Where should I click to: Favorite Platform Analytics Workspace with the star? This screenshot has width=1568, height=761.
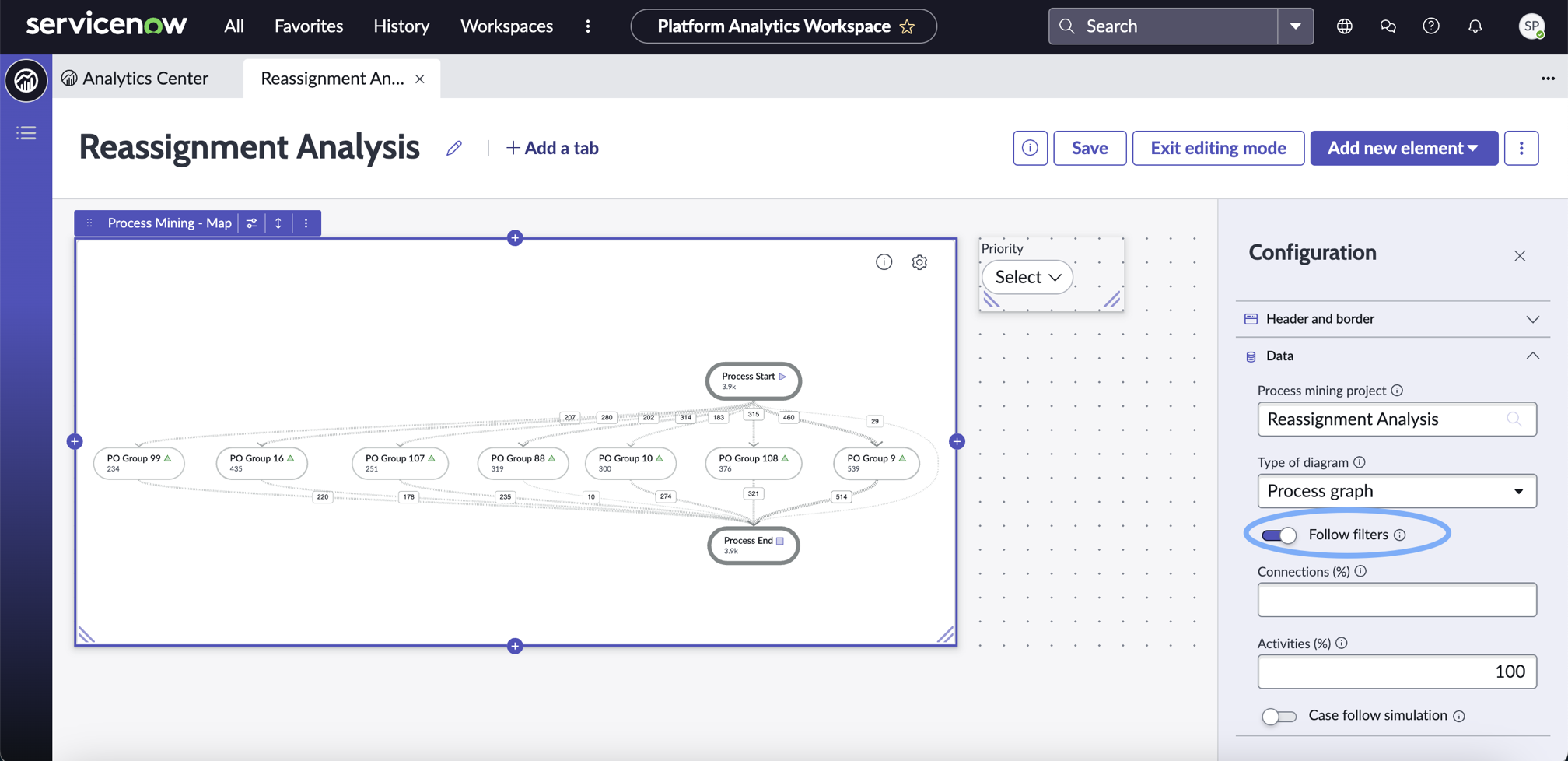click(x=907, y=26)
